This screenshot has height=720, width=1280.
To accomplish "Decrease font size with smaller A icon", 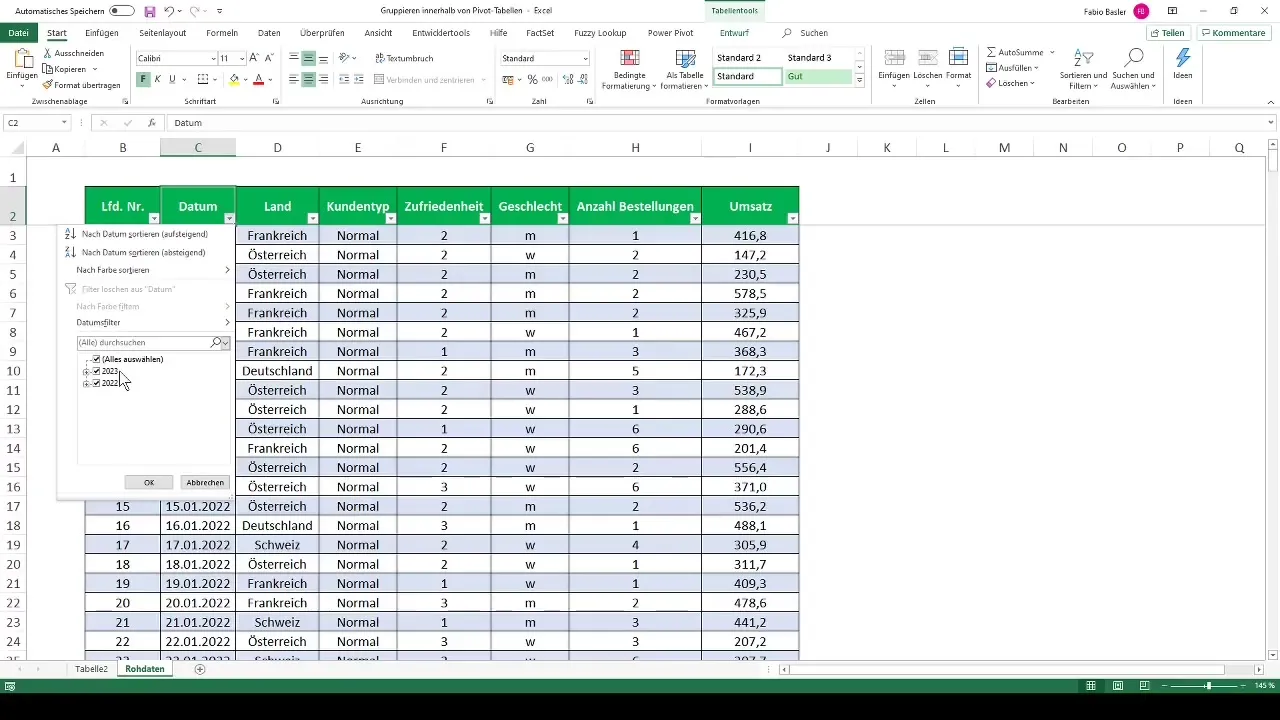I will [269, 58].
